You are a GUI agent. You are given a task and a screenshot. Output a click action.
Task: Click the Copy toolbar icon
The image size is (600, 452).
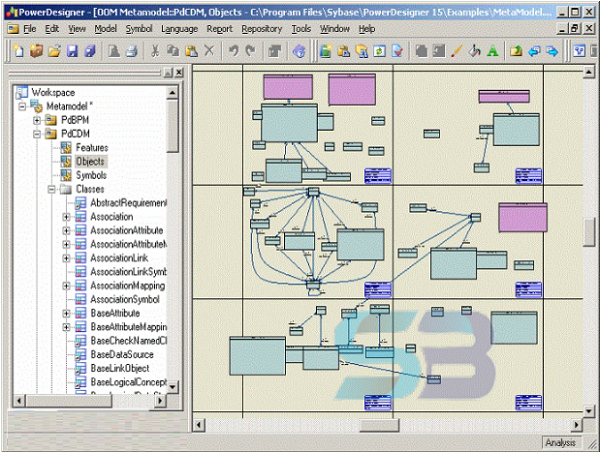(173, 51)
